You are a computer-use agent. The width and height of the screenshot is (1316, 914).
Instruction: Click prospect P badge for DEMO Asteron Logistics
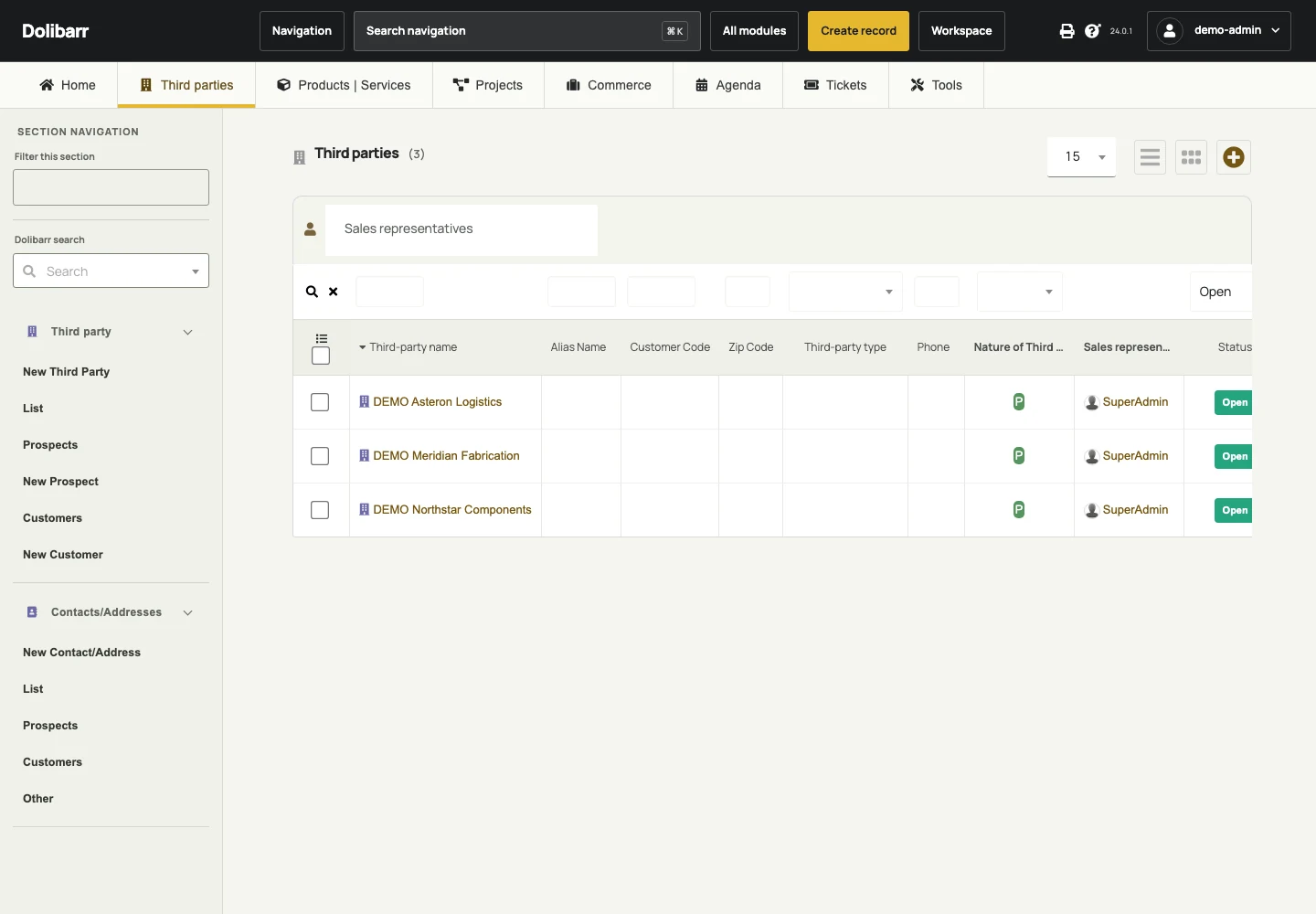click(1019, 401)
